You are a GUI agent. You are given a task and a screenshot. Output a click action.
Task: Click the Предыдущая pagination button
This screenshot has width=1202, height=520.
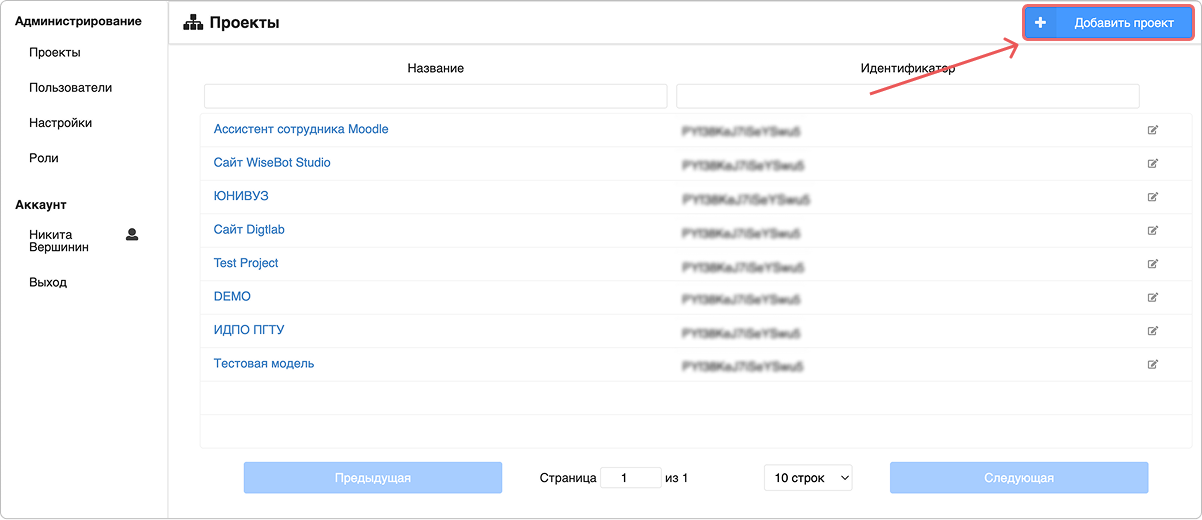[x=372, y=478]
